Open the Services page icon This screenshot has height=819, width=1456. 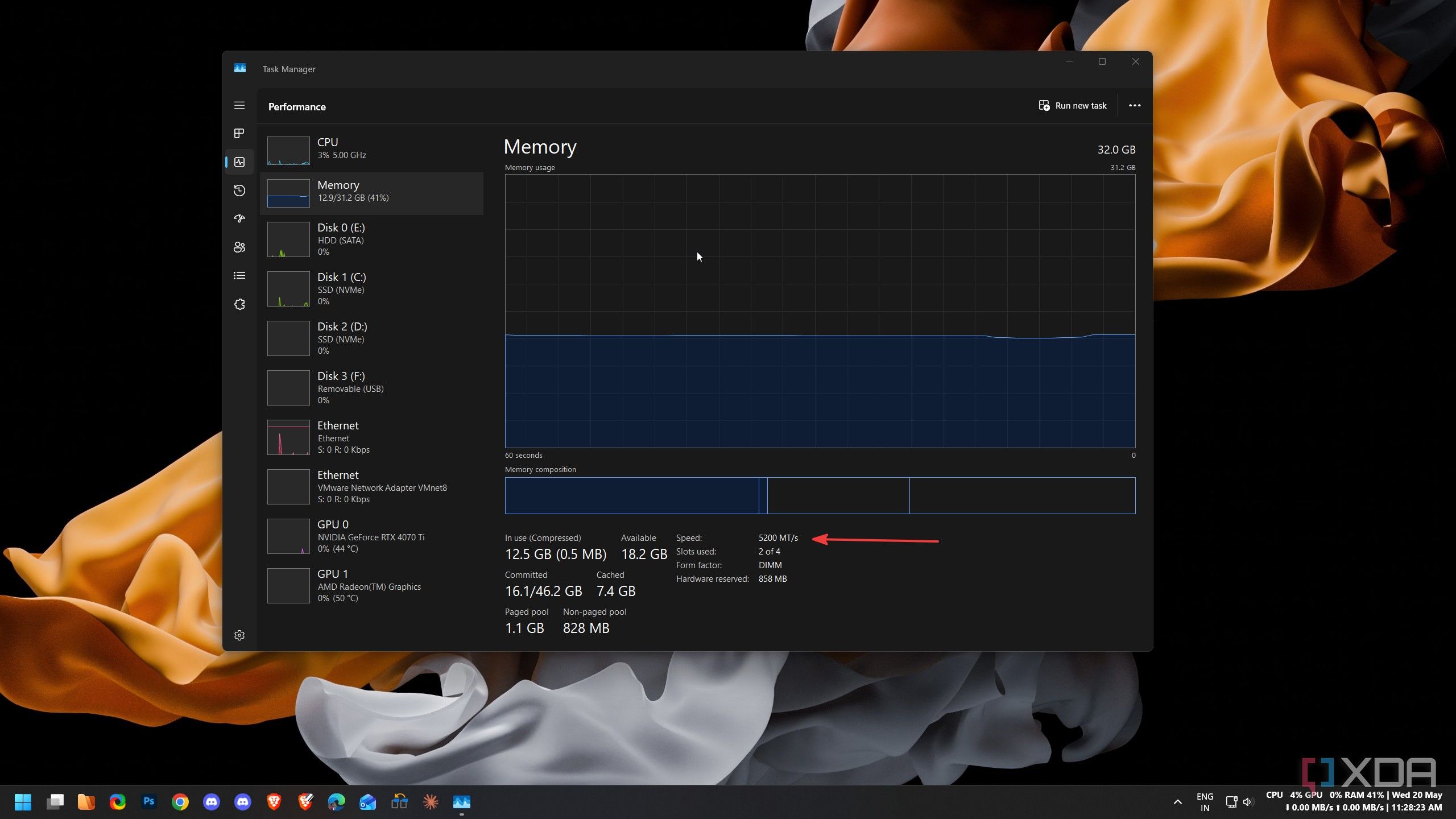click(239, 304)
